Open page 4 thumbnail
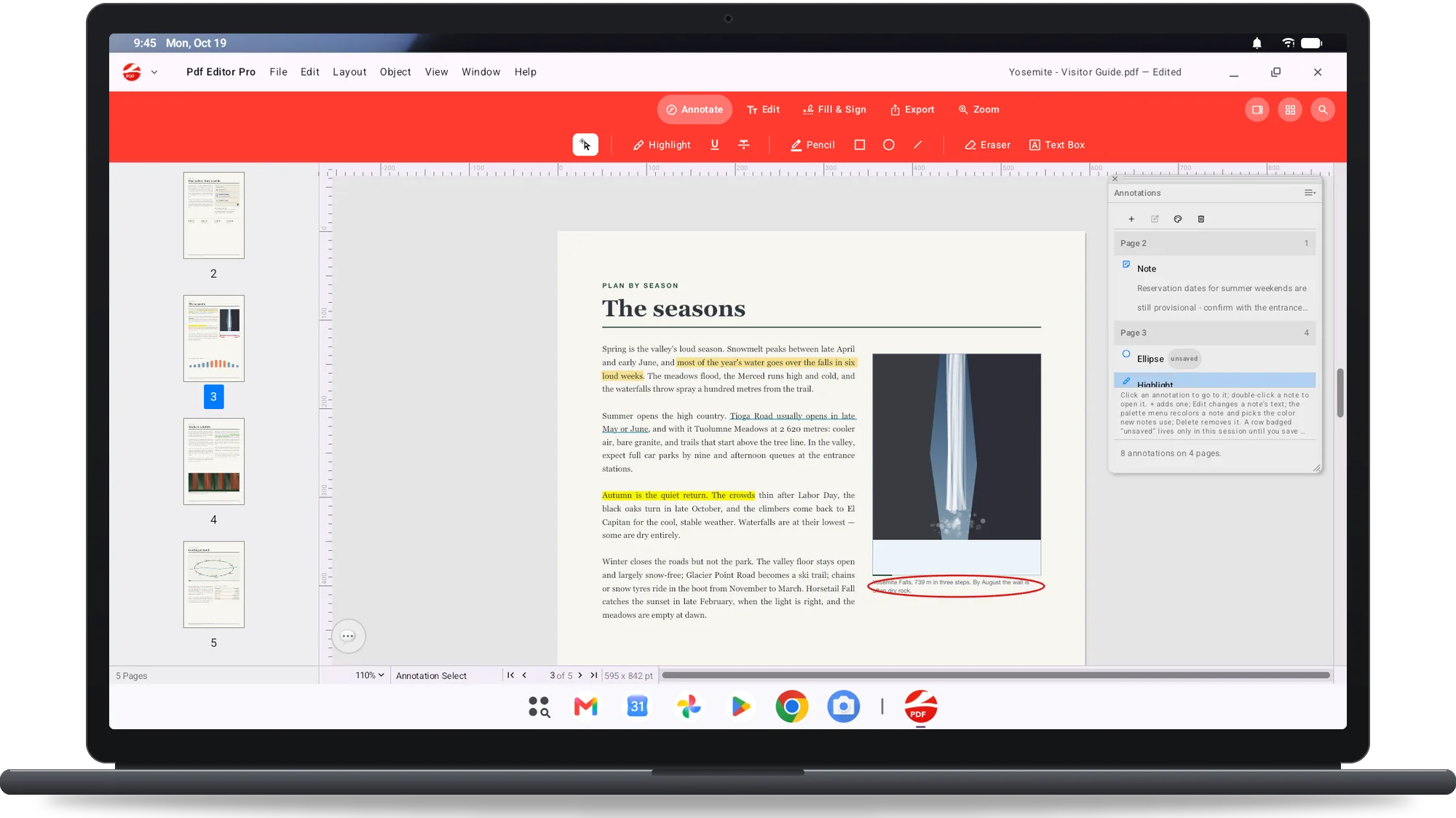1456x818 pixels. coord(213,461)
